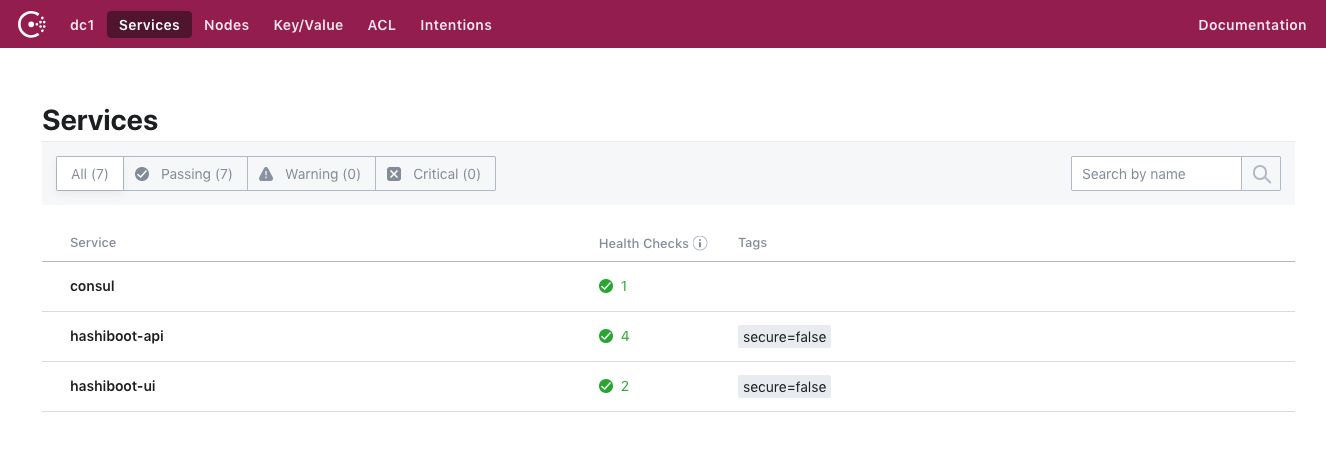Click the search magnifier icon button

coord(1261,174)
